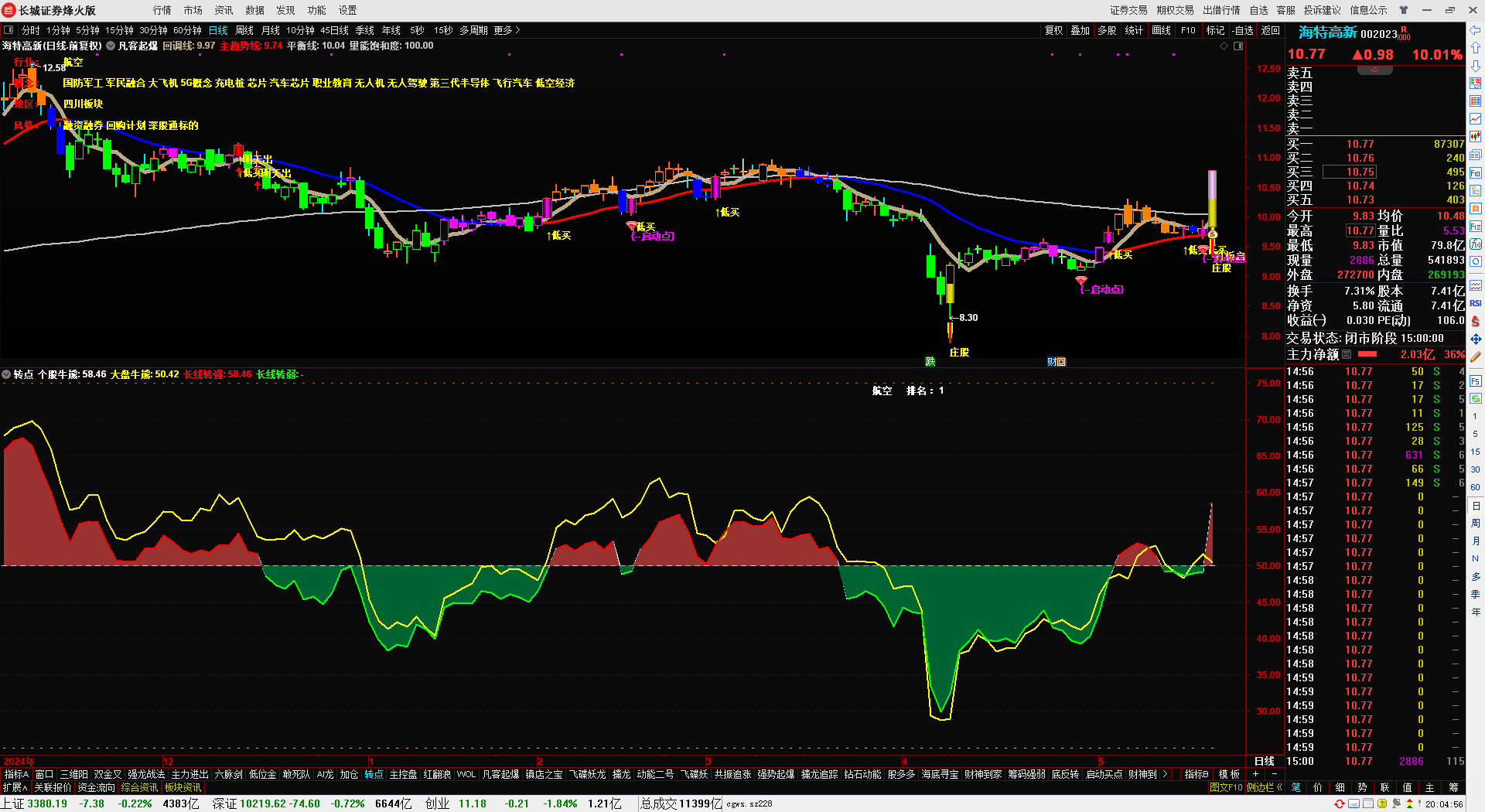Open 指标A indicator selector
This screenshot has width=1485, height=812.
pos(16,774)
